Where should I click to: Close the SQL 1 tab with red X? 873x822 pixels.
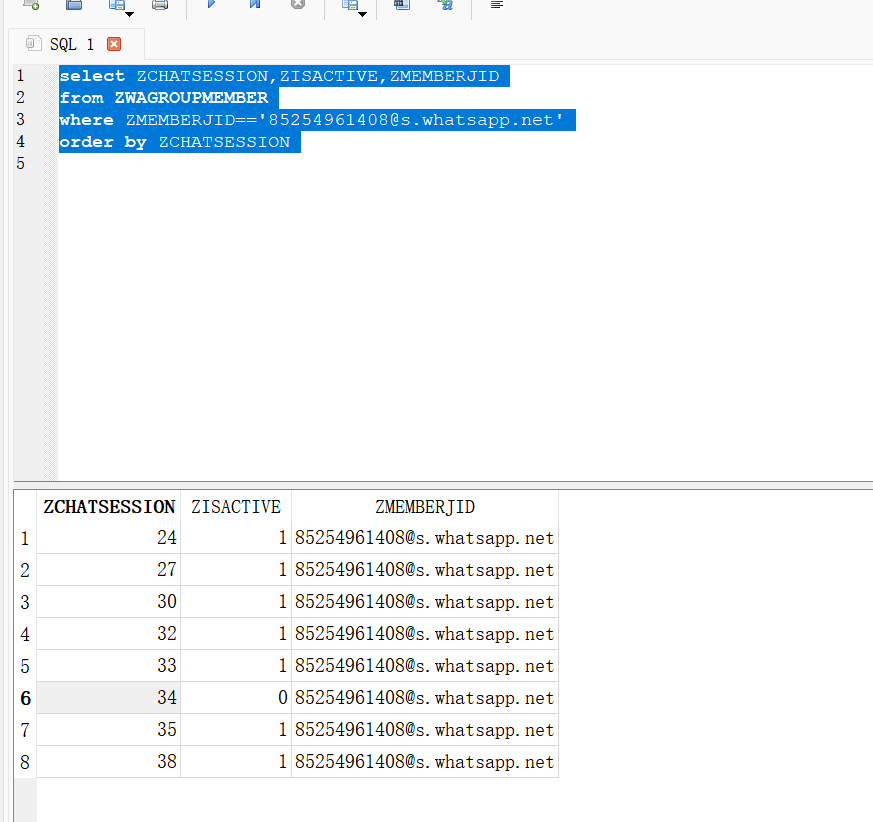tap(114, 44)
